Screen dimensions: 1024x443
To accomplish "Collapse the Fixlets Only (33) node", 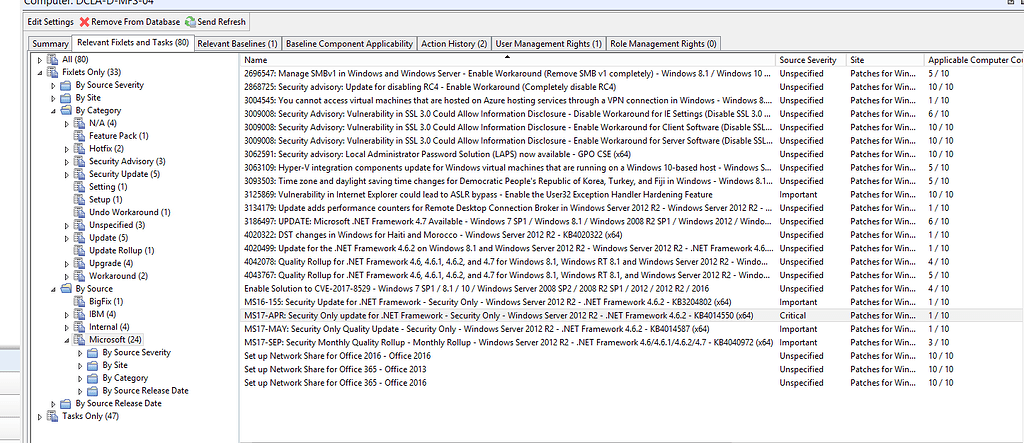I will (x=41, y=73).
